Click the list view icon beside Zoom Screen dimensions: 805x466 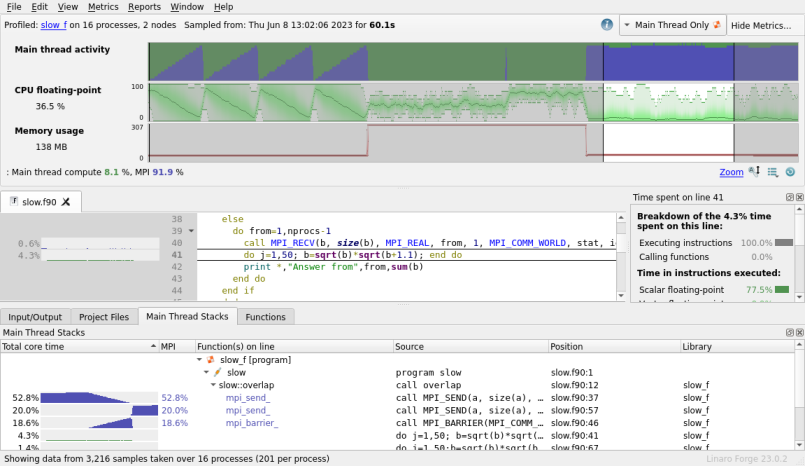tap(773, 172)
